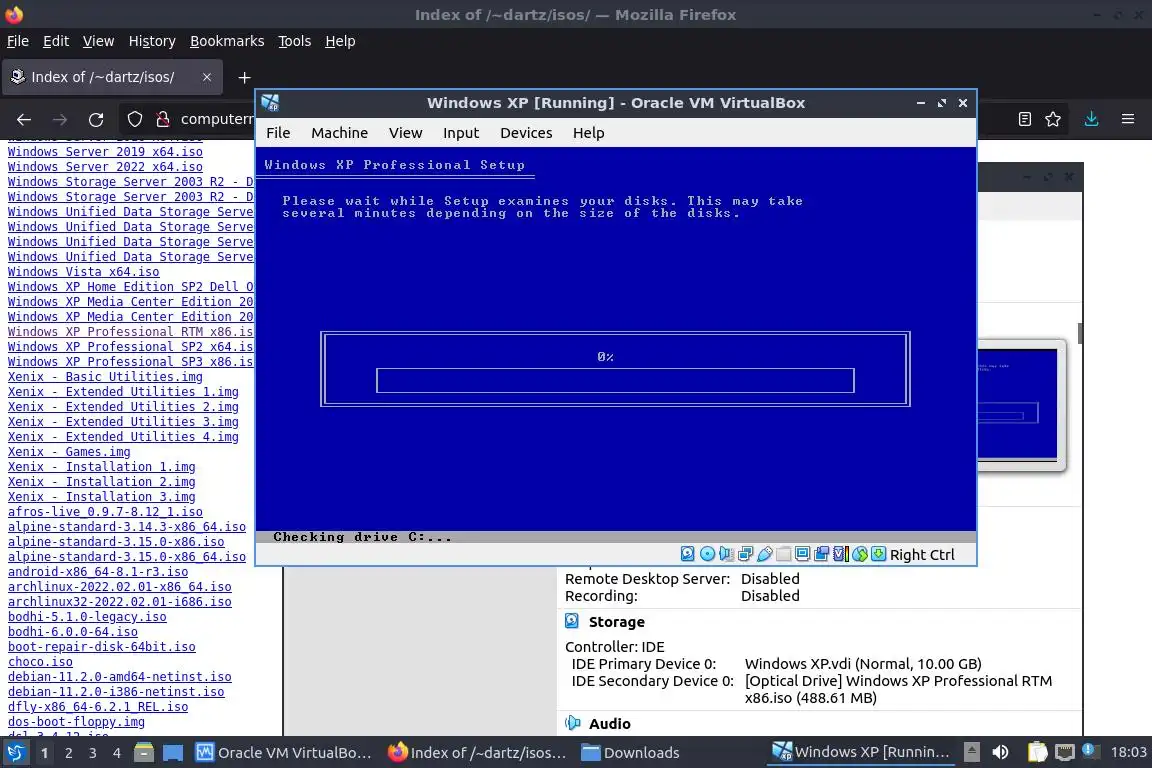Bookmark this page with the star icon
The image size is (1152, 768).
[x=1054, y=119]
